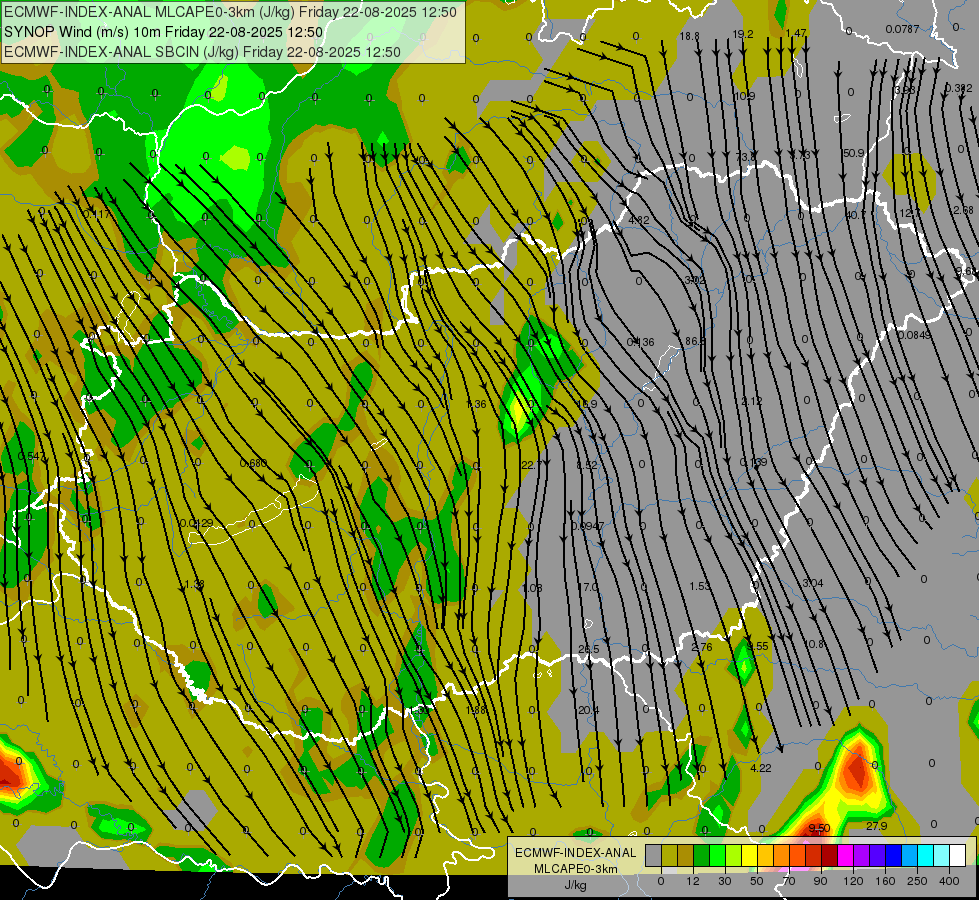Click the legend tick value 70
This screenshot has width=979, height=900.
[x=789, y=881]
